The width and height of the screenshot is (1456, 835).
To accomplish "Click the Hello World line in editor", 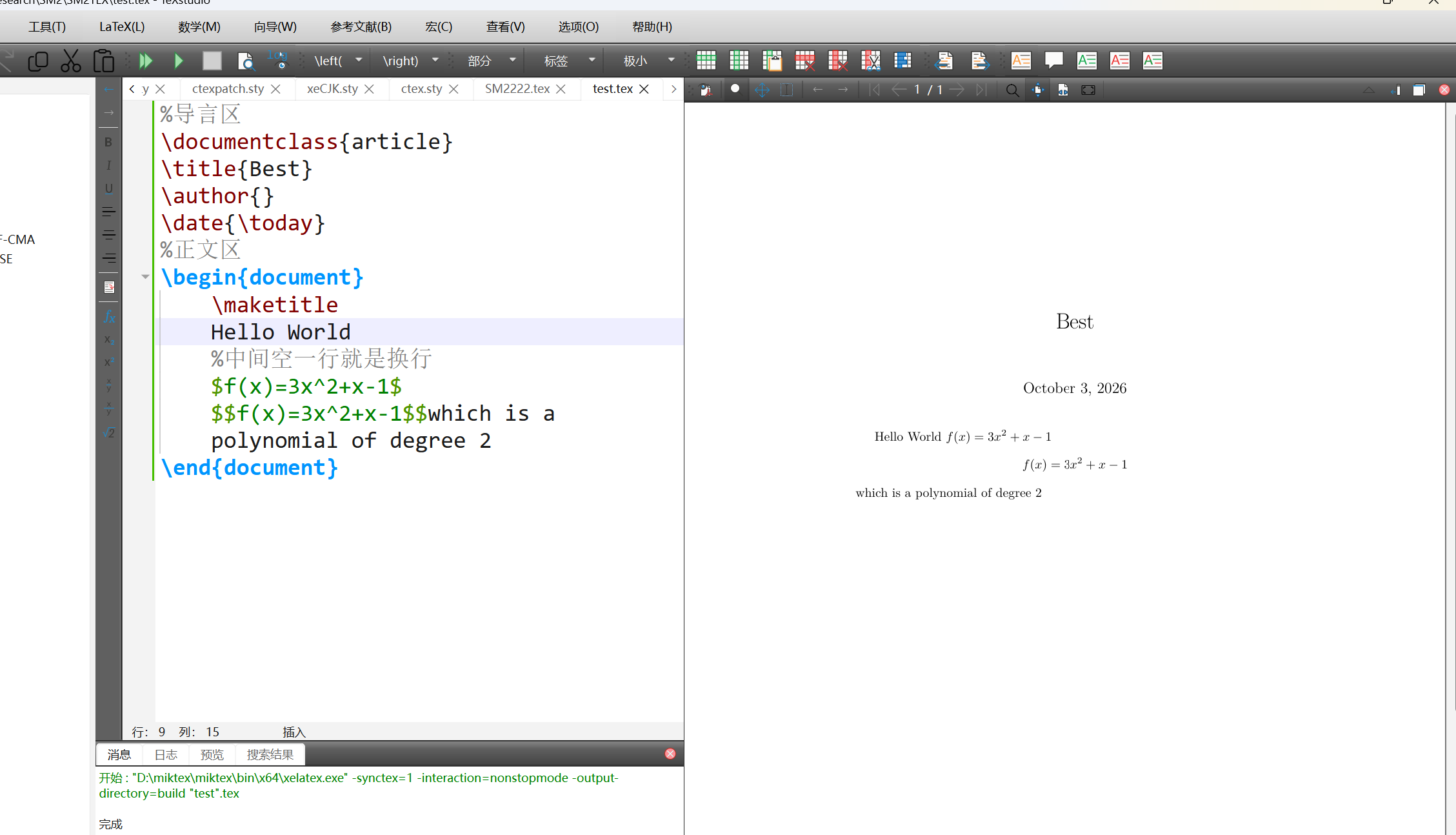I will [419, 332].
